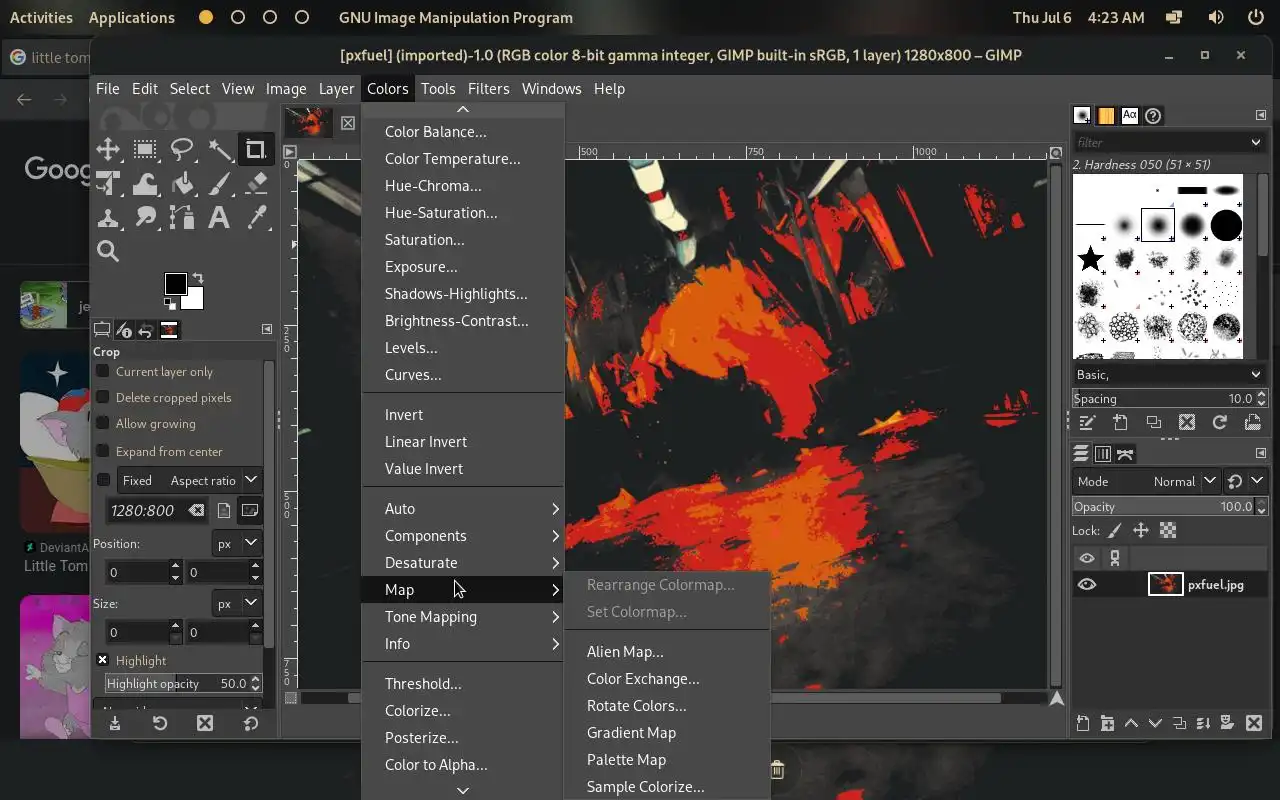Select the Free Select lasso tool

tap(182, 150)
